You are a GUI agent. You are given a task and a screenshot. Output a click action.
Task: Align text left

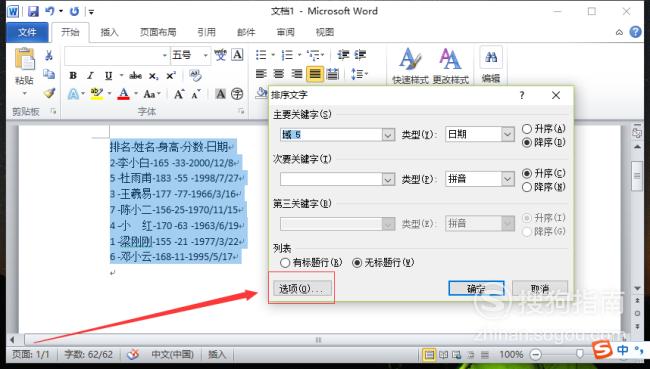(261, 74)
